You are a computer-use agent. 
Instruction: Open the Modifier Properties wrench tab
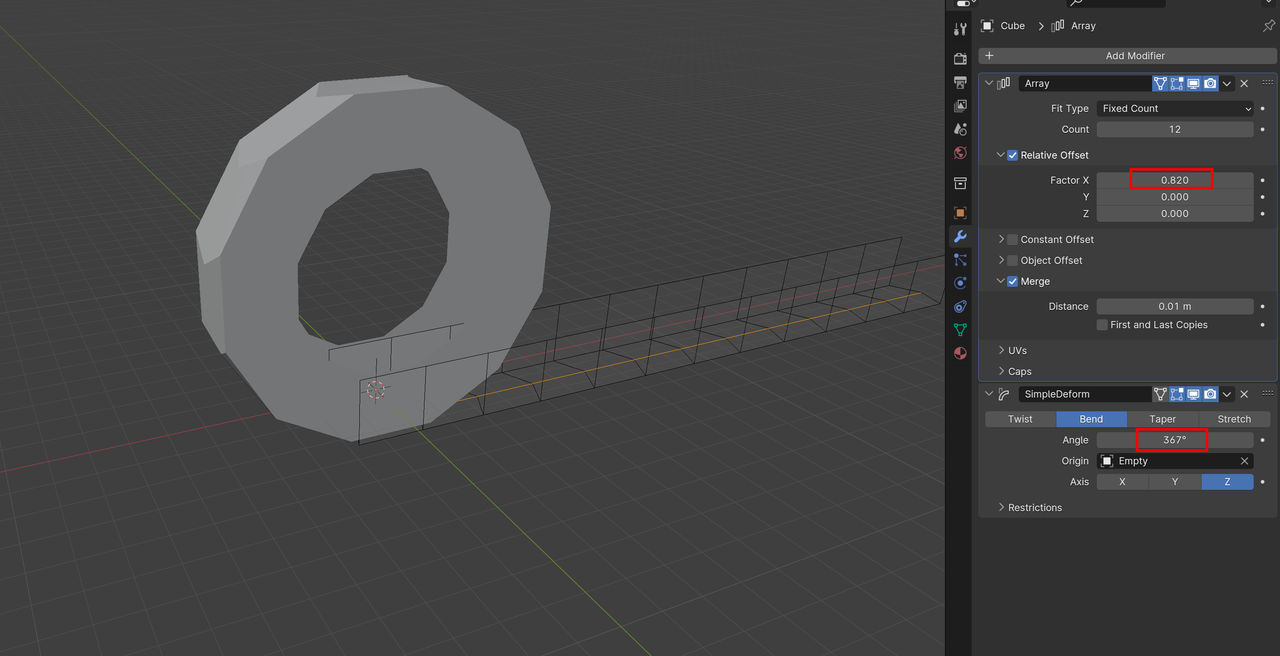[x=959, y=236]
